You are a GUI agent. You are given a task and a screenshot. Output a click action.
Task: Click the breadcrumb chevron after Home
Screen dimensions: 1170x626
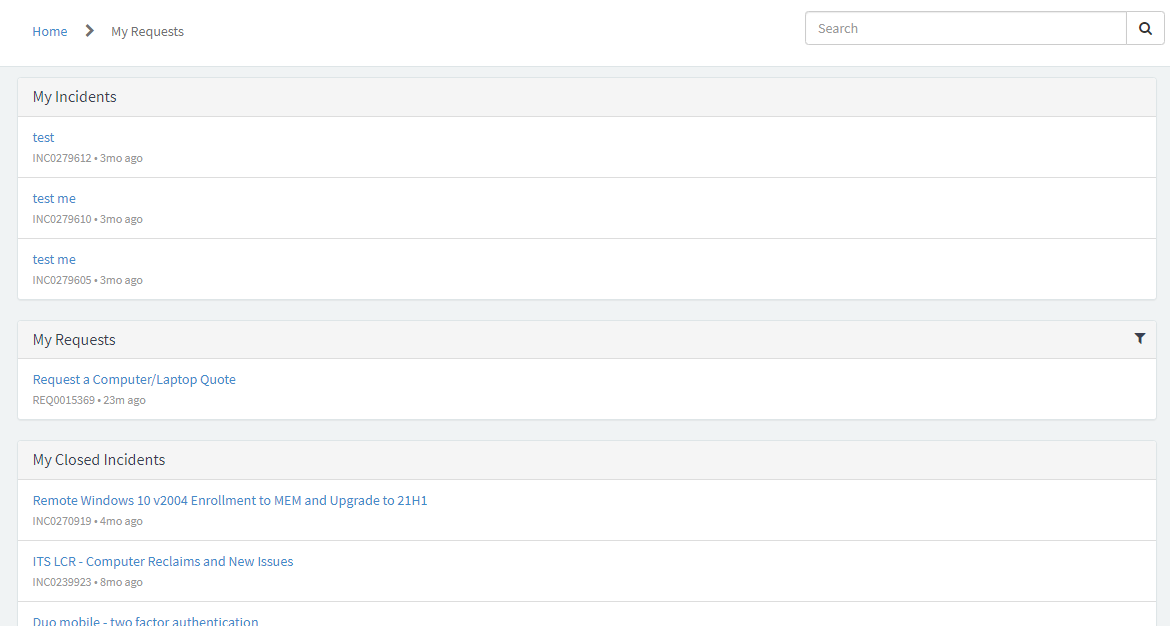pos(88,30)
